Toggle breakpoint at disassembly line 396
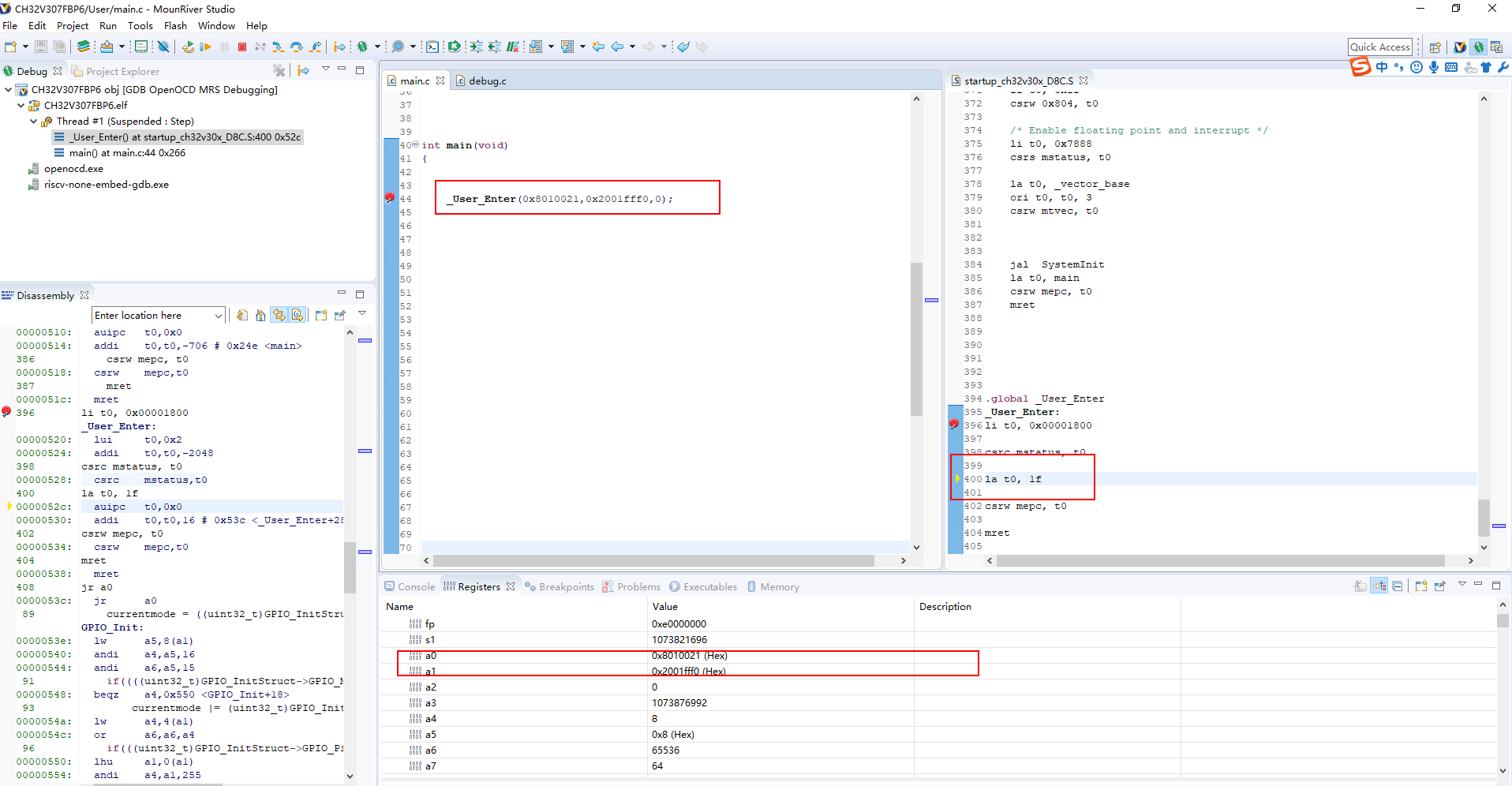 coord(6,412)
